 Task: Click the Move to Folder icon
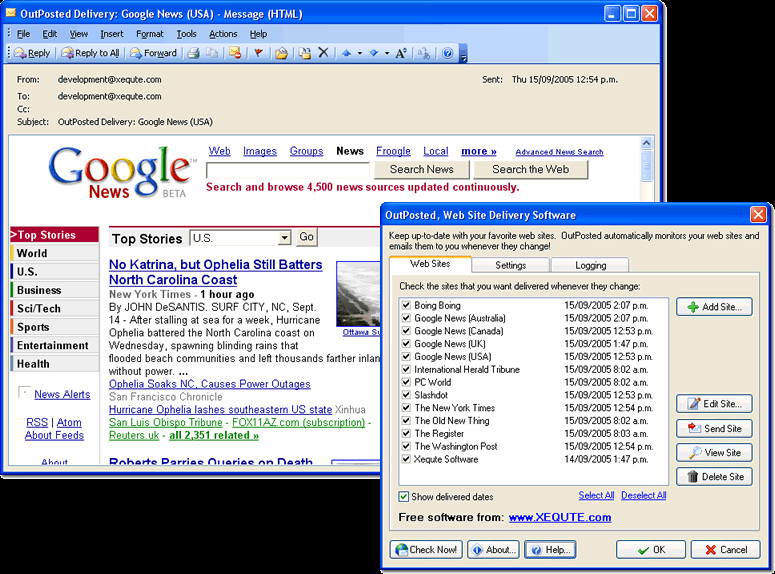[282, 53]
